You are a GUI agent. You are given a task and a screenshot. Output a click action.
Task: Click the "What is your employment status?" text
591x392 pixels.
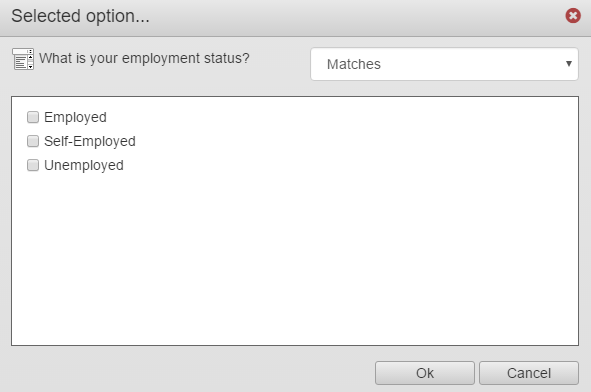click(144, 58)
